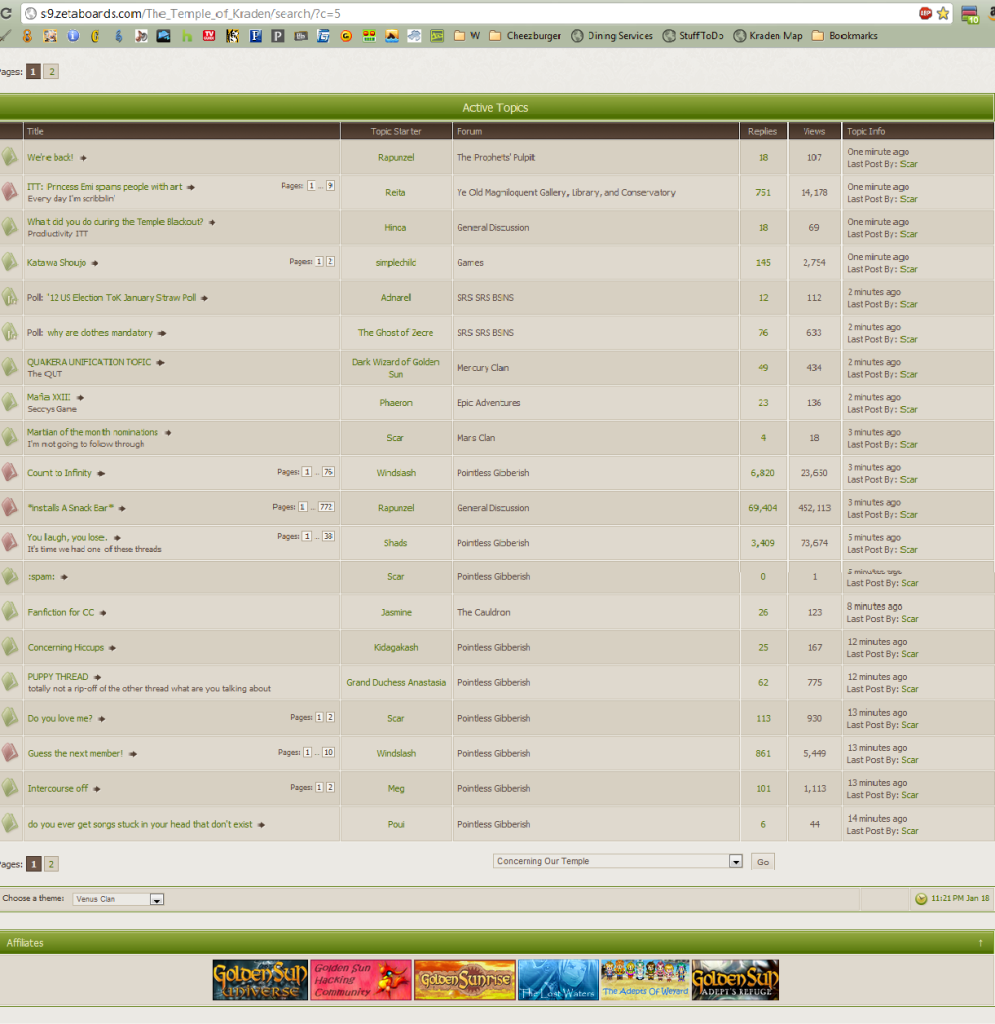Screen dimensions: 995x1024
Task: Open topic starter Rapunzel's profile for 'We're back!'
Action: 396,158
